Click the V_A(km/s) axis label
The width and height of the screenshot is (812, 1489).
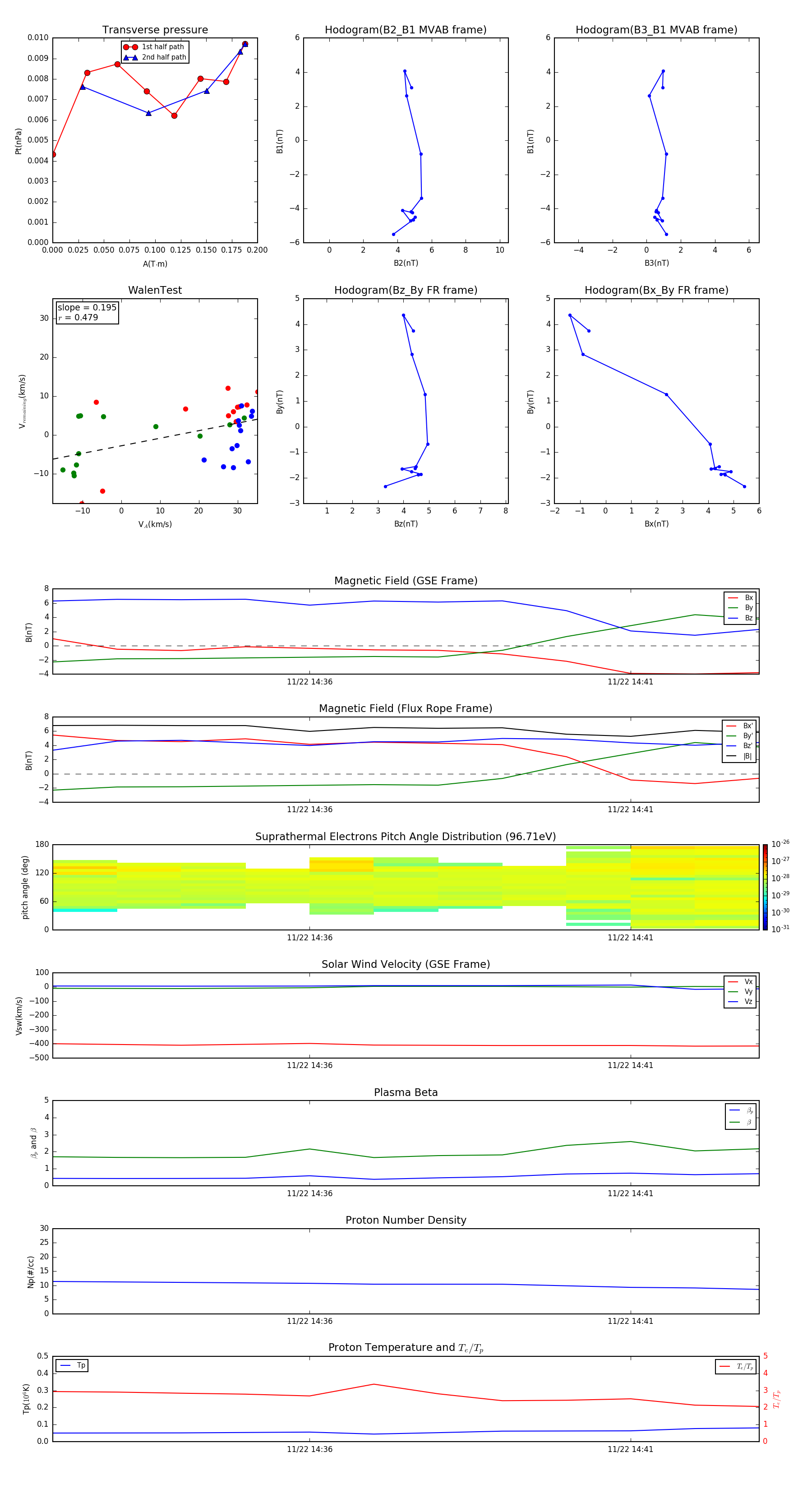pos(155,525)
